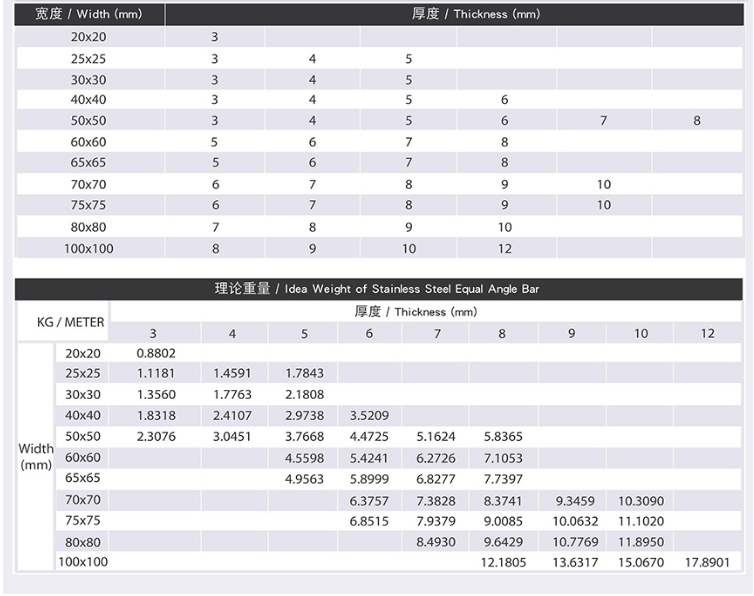Click weight value 11.8950
Image resolution: width=754 pixels, height=596 pixels.
pos(641,542)
